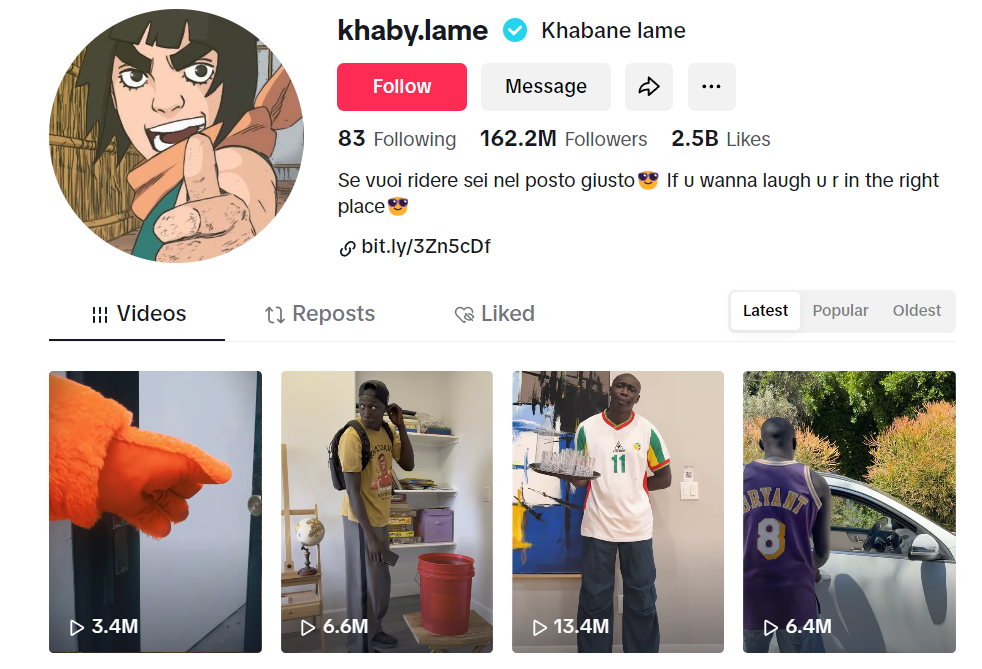Switch sorting to Oldest
Viewport: 982px width, 669px height.
(x=916, y=311)
